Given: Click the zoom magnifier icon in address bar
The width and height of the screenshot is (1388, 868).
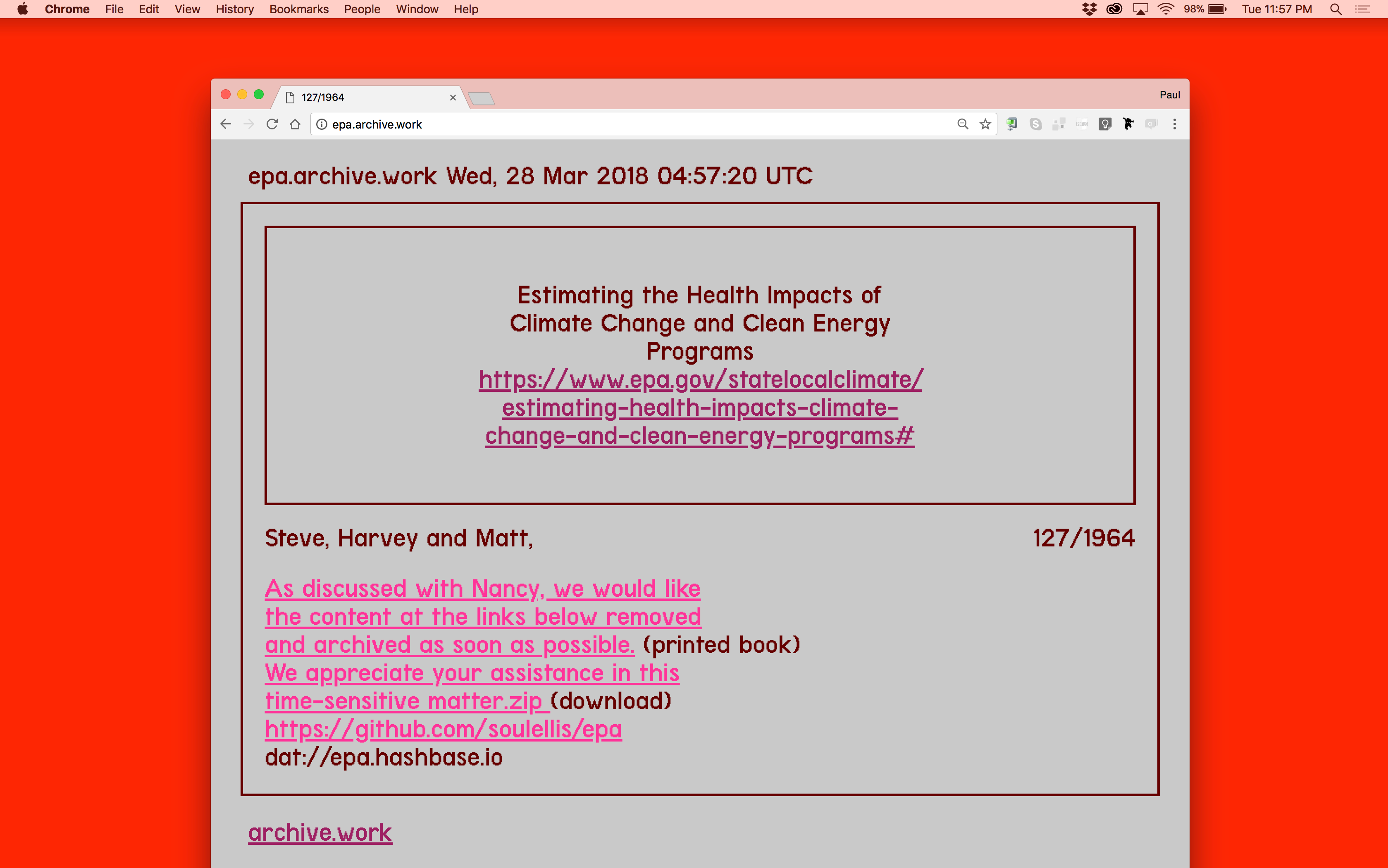Looking at the screenshot, I should click(963, 124).
